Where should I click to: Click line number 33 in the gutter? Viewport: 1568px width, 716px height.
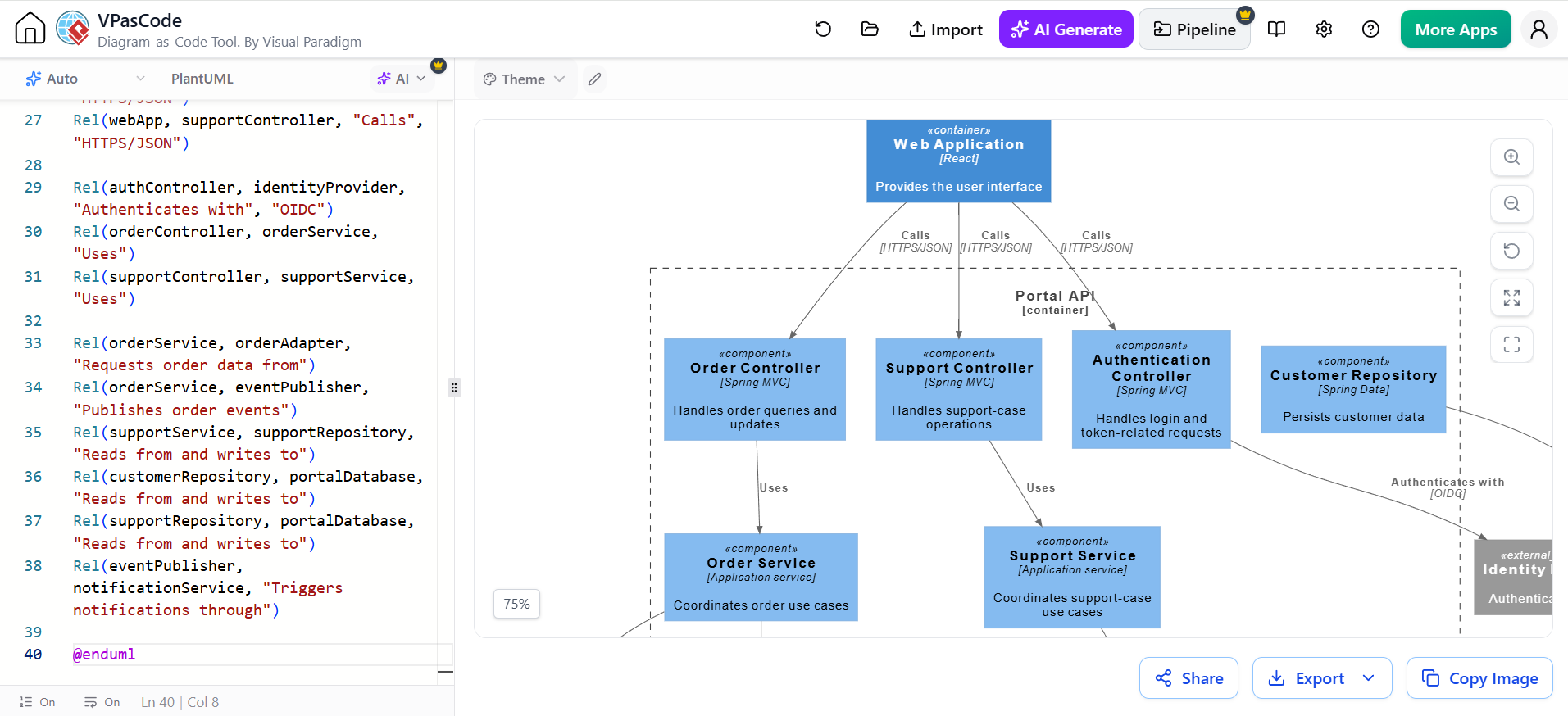coord(33,343)
